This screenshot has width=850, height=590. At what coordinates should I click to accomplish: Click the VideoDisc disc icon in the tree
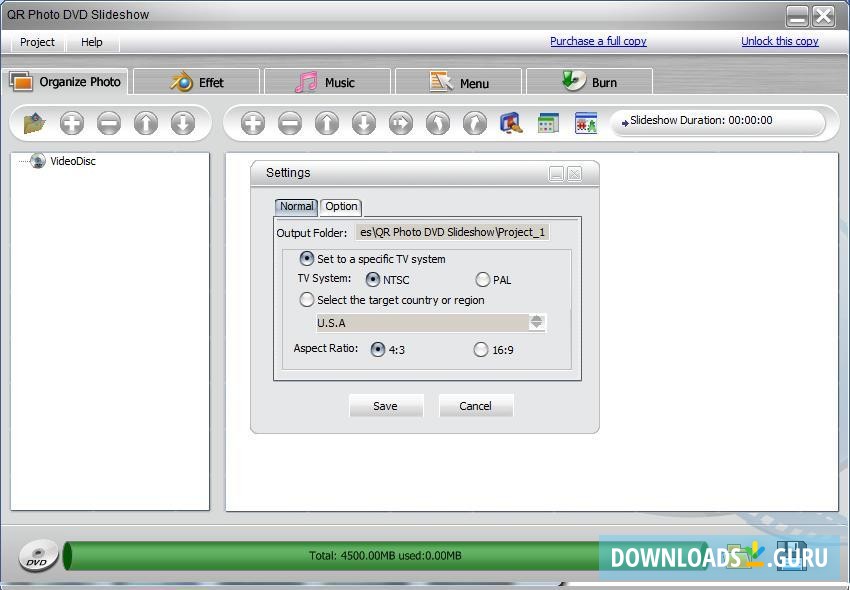(37, 161)
